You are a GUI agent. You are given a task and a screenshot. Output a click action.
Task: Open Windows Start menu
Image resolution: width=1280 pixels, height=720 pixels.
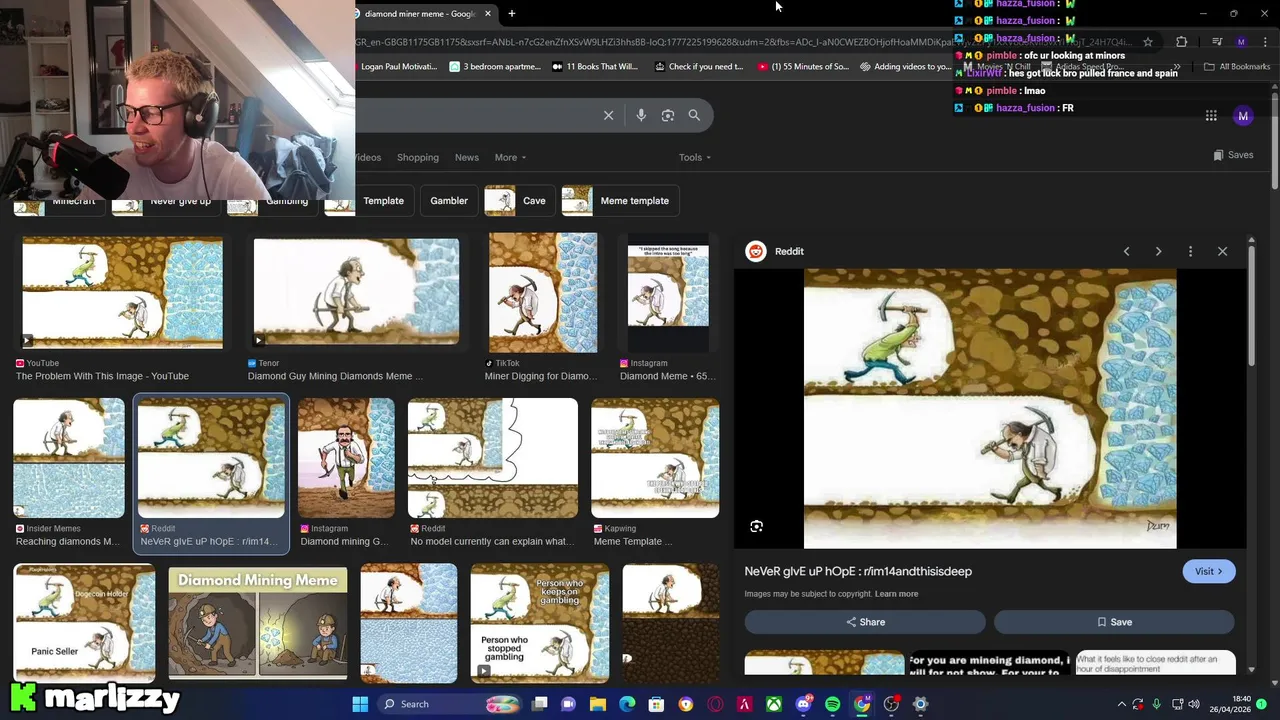360,704
